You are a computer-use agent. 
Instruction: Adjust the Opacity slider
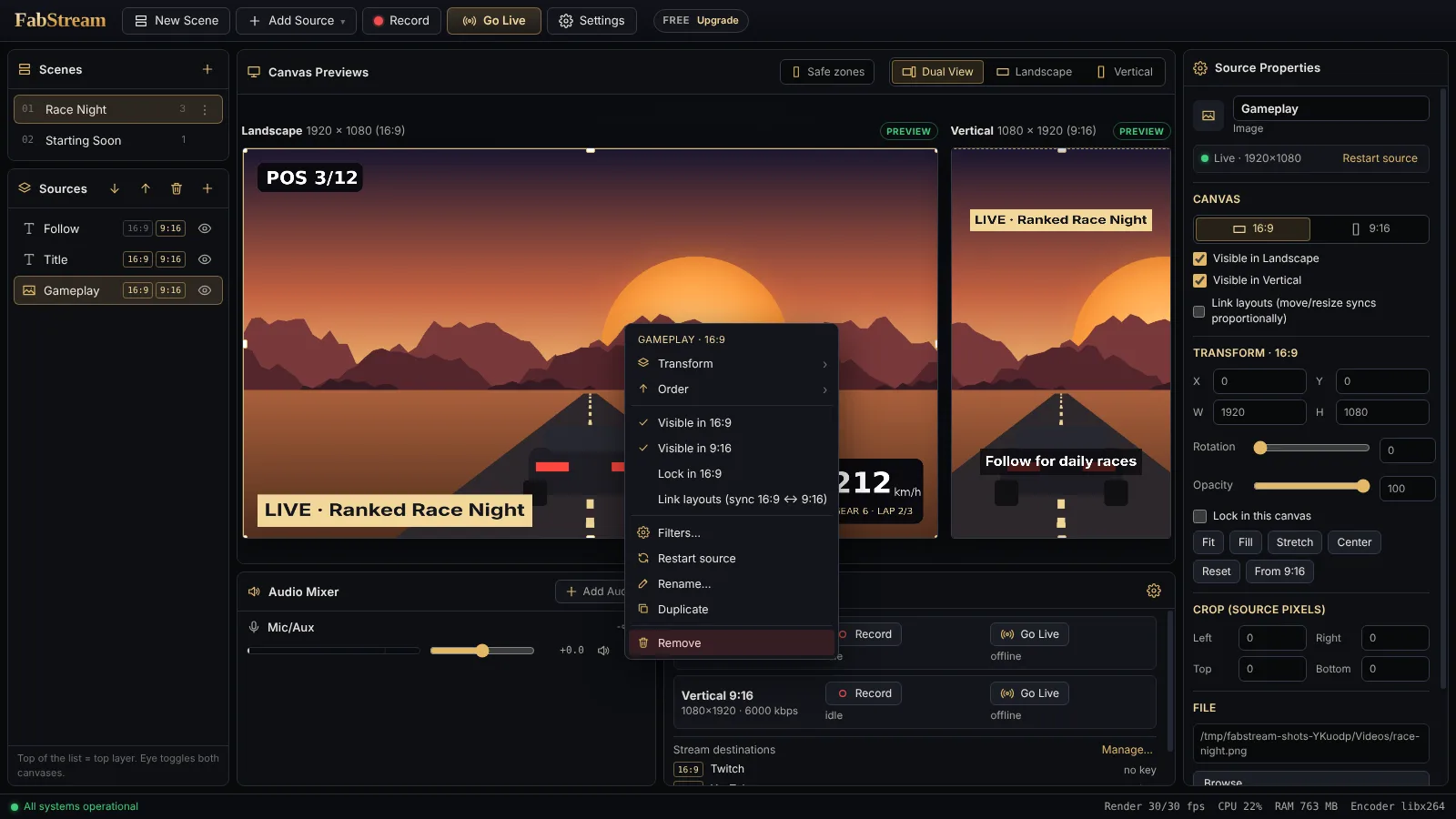(1311, 486)
